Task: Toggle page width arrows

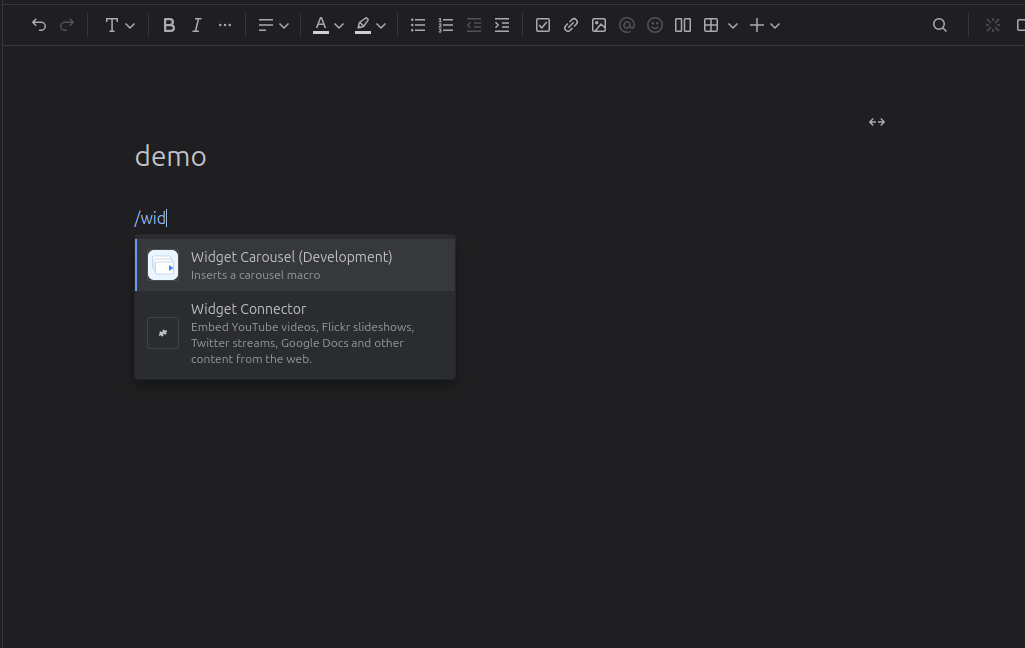Action: pos(877,122)
